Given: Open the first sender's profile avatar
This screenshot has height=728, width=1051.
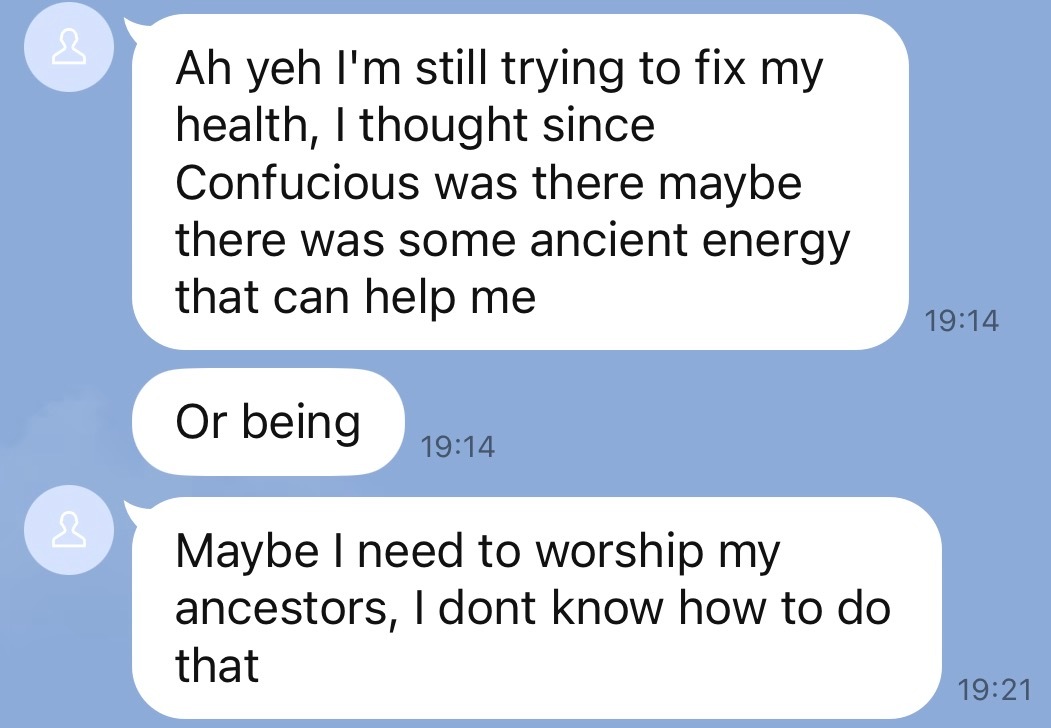Looking at the screenshot, I should (x=69, y=48).
